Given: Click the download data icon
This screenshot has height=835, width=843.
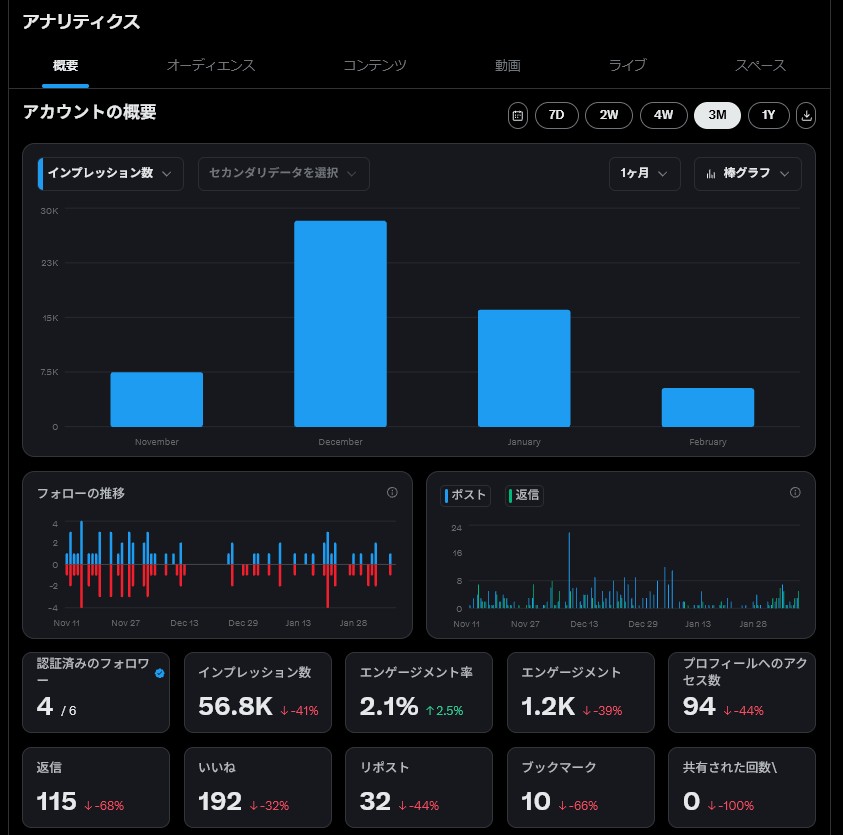Looking at the screenshot, I should pyautogui.click(x=806, y=115).
